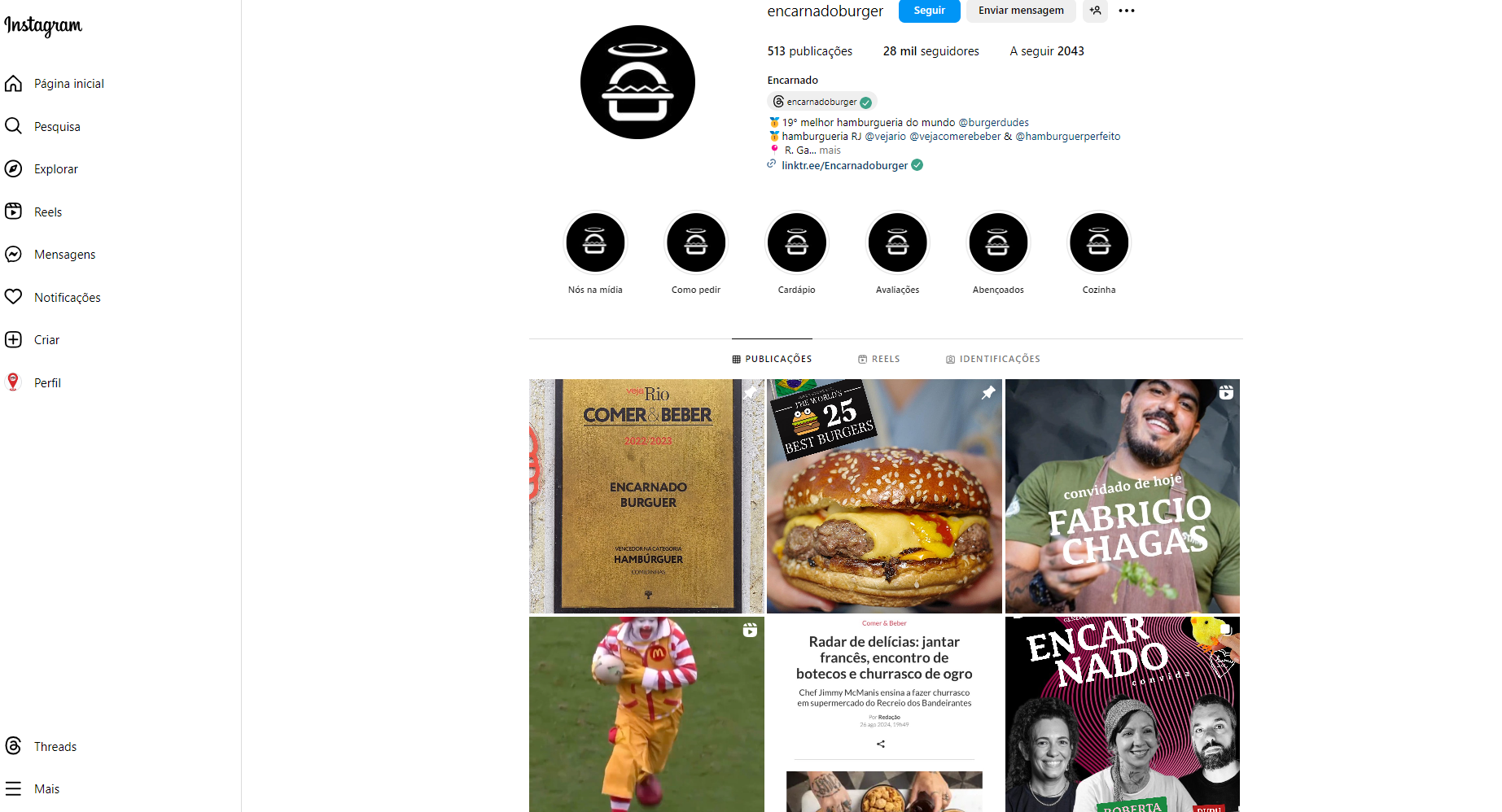The height and width of the screenshot is (812, 1502).
Task: Click the suggested accounts add-person button
Action: [x=1095, y=11]
